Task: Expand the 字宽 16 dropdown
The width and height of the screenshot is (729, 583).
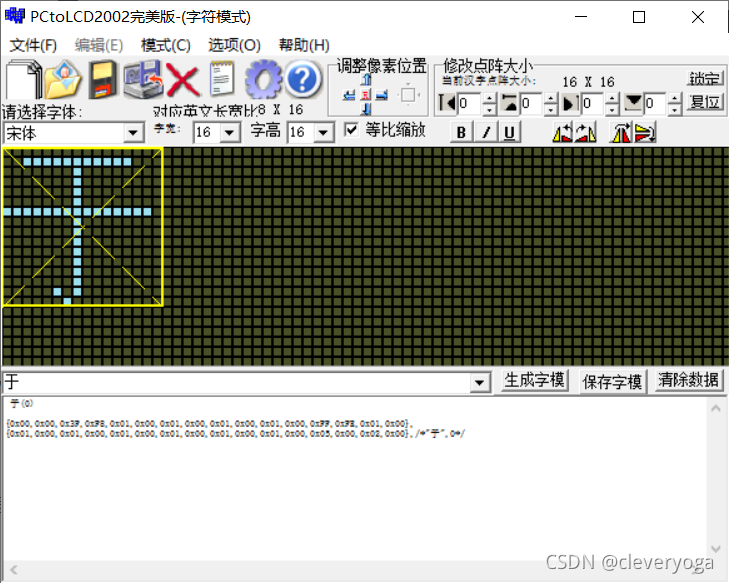Action: click(229, 132)
